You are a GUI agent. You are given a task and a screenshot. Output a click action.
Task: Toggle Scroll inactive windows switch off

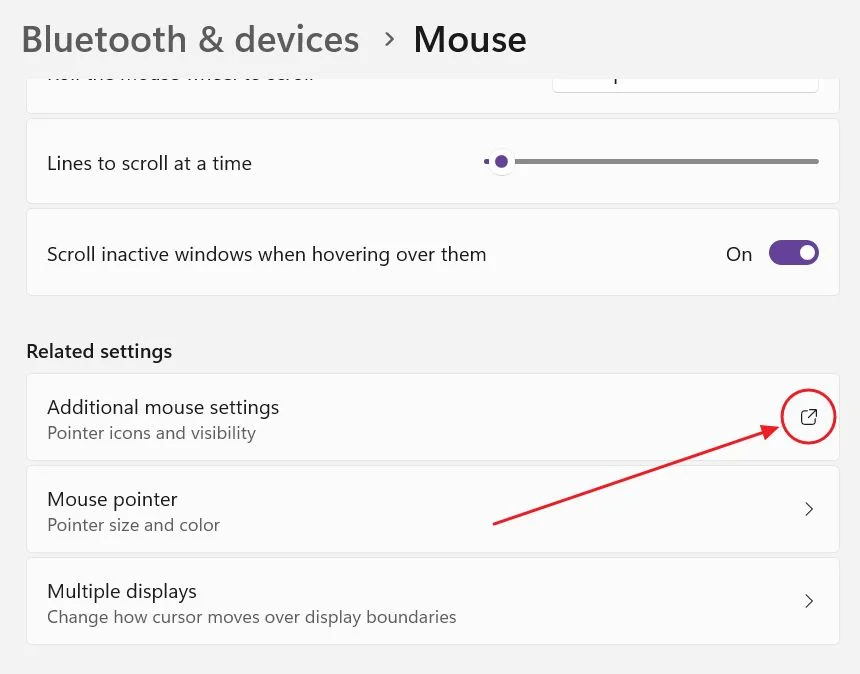[794, 253]
